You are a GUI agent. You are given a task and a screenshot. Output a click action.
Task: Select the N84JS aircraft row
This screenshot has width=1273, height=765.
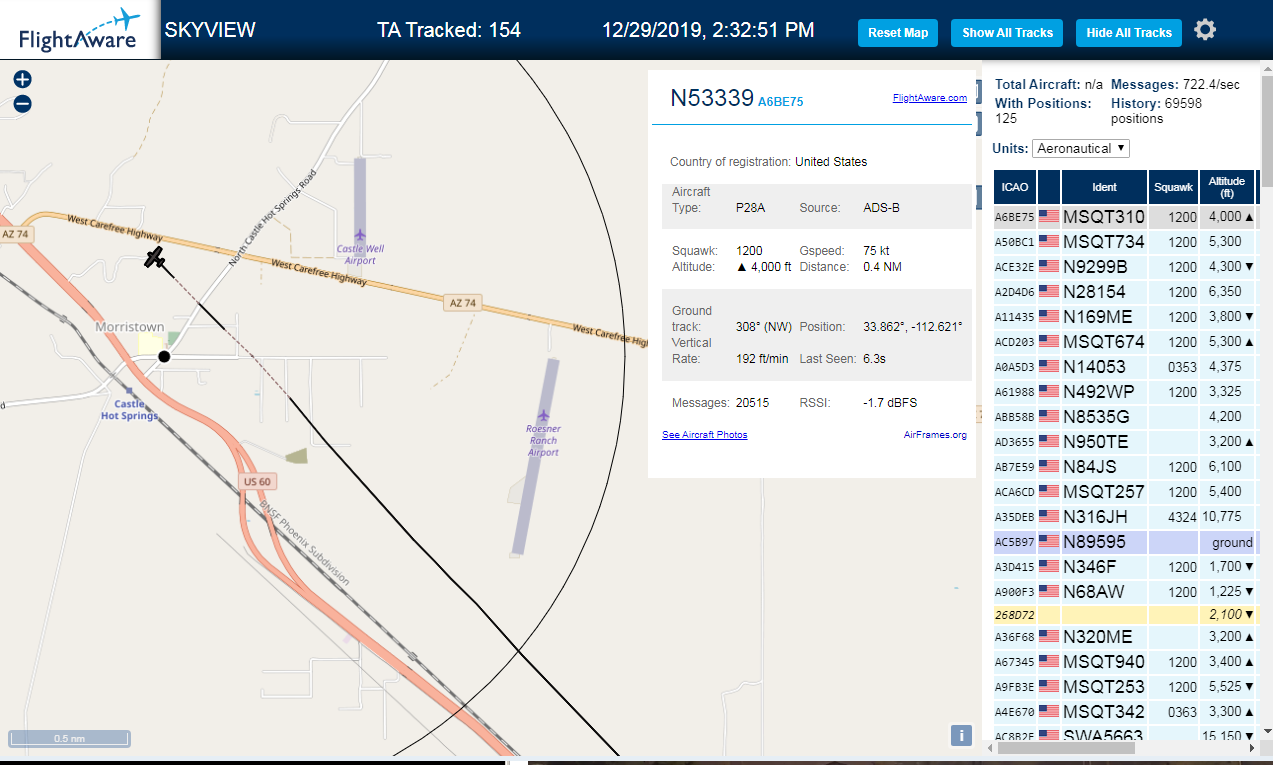(x=1126, y=466)
